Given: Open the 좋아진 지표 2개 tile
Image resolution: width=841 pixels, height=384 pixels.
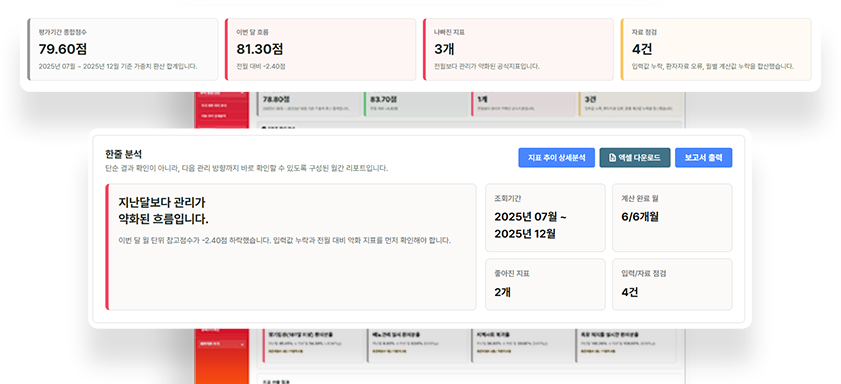Looking at the screenshot, I should [545, 284].
